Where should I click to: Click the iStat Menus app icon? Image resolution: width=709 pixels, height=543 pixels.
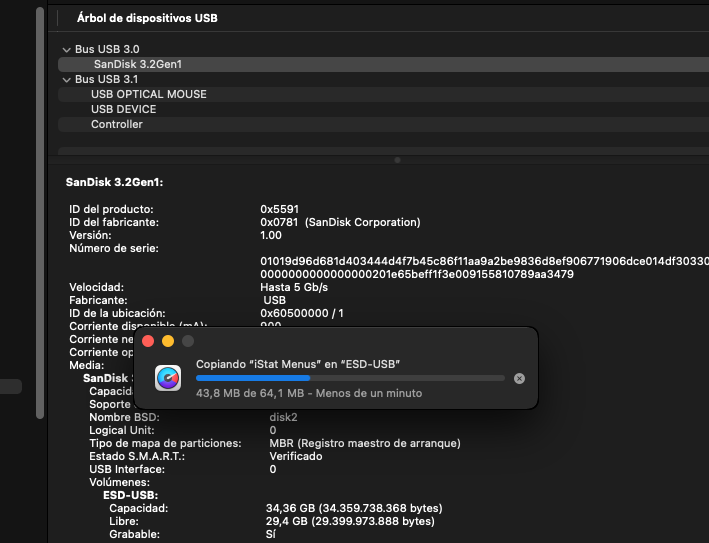tap(168, 378)
